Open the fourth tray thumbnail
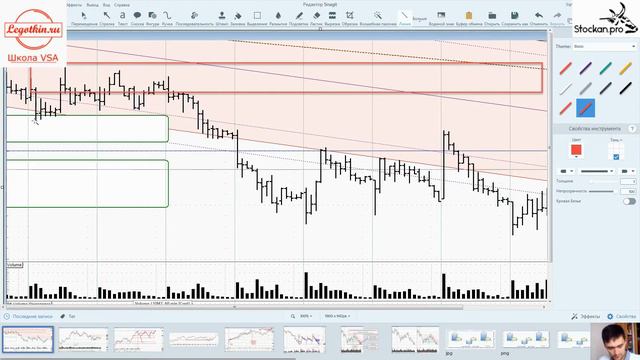The height and width of the screenshot is (360, 640). tap(193, 339)
